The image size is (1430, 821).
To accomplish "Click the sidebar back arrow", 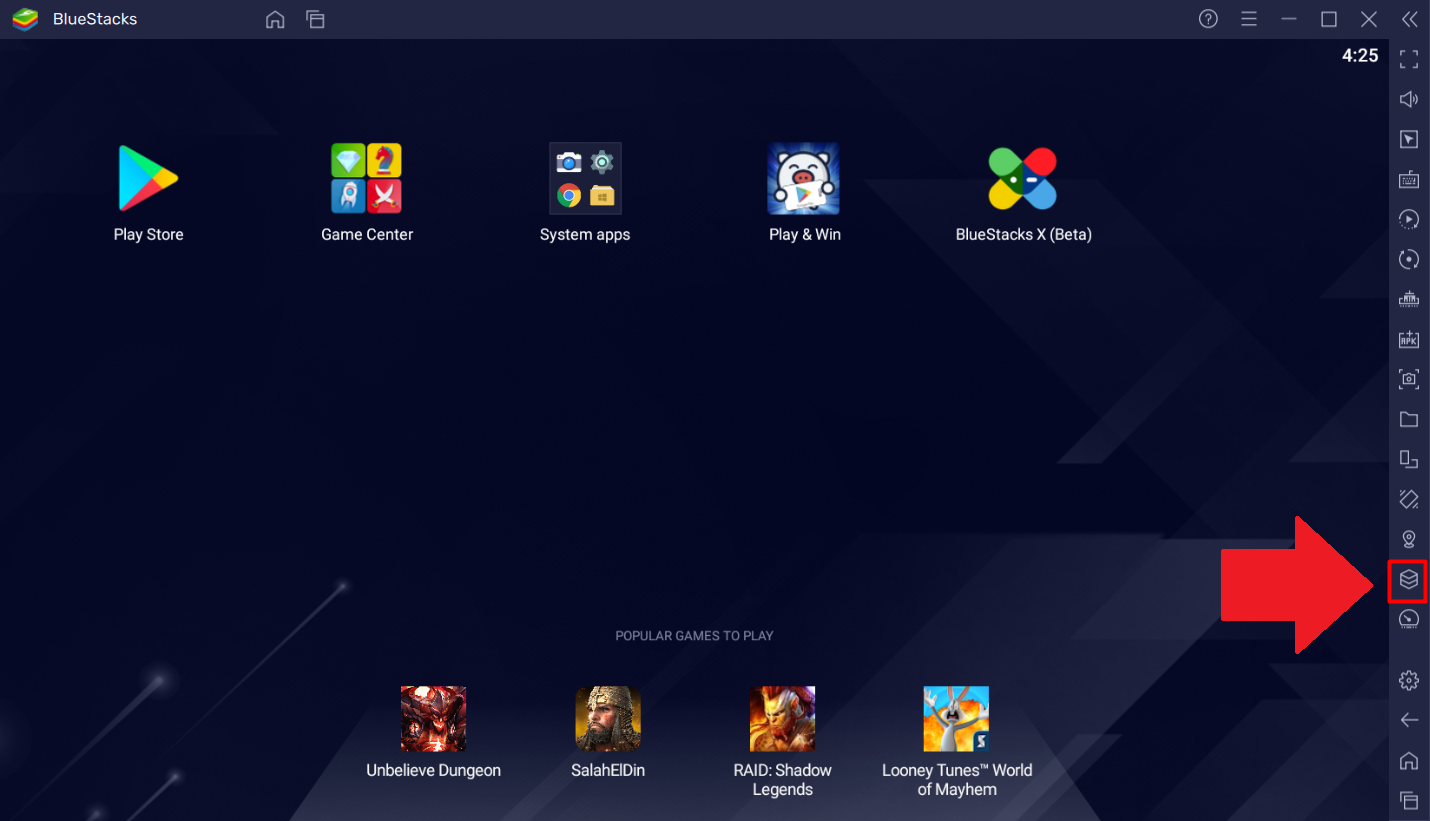I will 1409,720.
